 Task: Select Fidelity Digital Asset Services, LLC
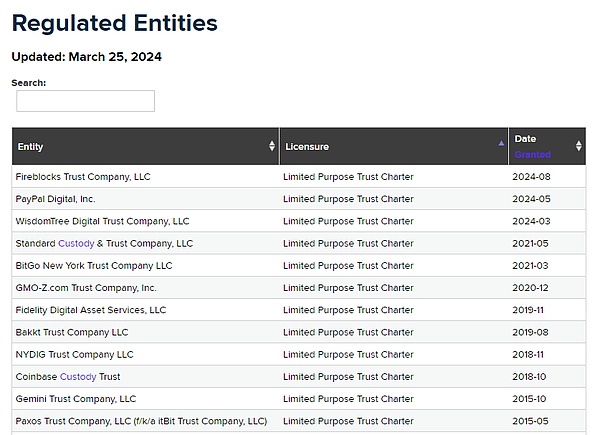pyautogui.click(x=91, y=310)
